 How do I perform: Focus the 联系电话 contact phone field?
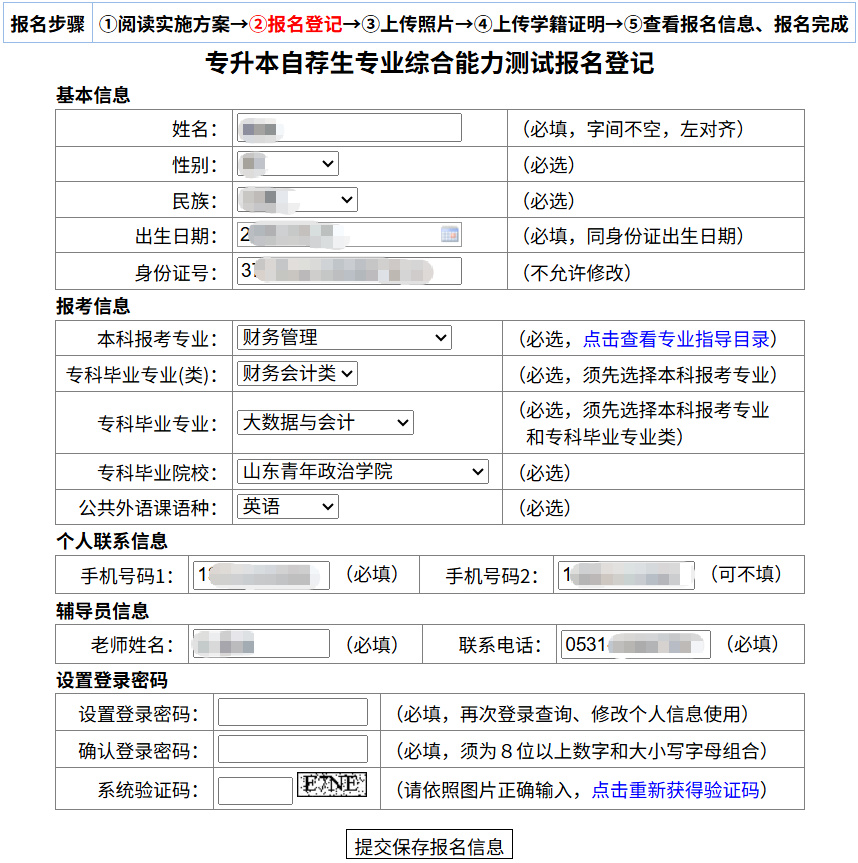[635, 644]
